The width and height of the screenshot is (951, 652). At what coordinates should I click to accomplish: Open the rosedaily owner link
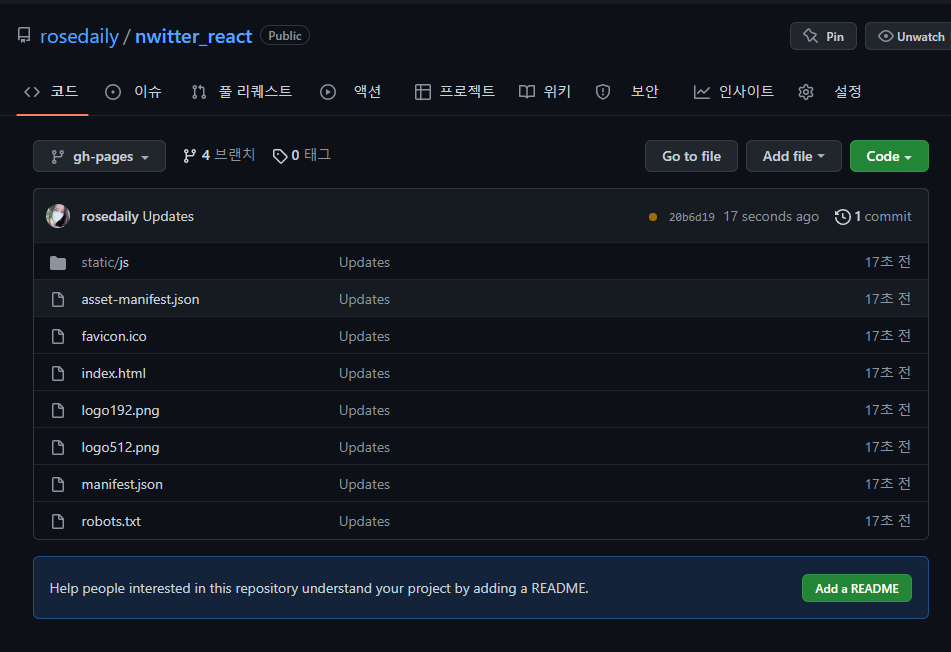point(79,36)
